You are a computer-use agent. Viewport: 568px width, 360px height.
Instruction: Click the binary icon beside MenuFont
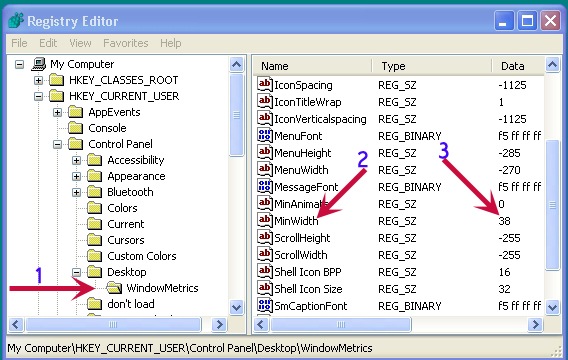pos(265,135)
